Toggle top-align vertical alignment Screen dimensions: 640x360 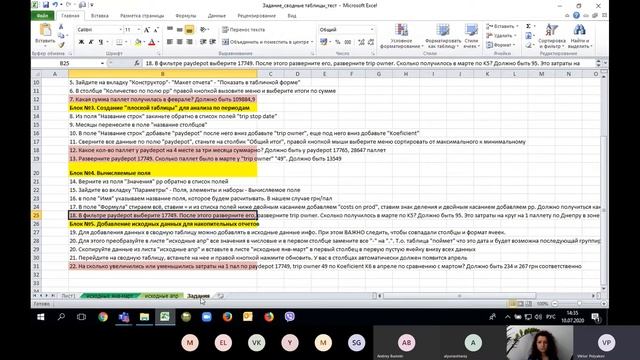170,30
